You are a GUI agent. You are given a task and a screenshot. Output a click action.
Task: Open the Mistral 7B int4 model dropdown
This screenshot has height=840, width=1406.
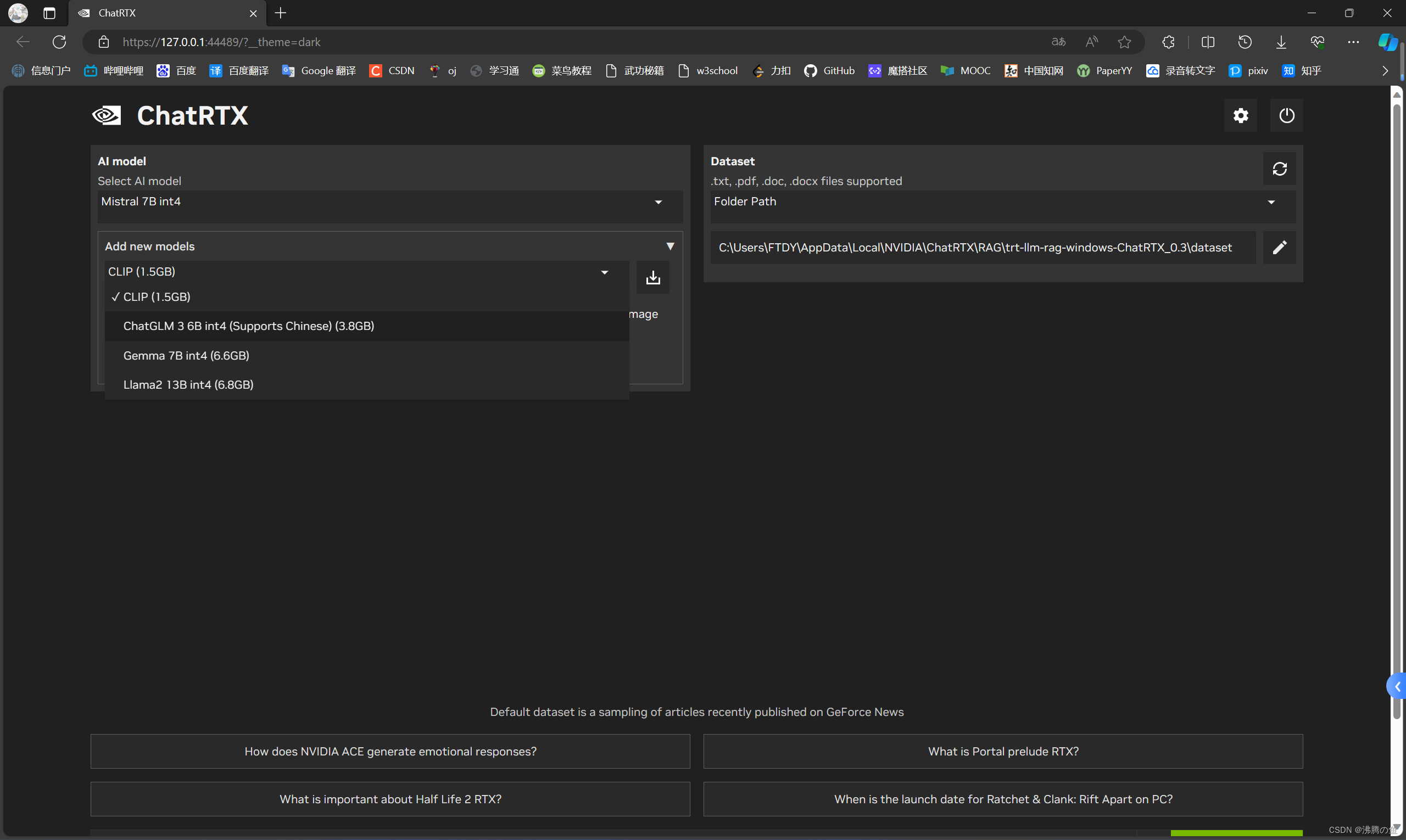click(389, 202)
